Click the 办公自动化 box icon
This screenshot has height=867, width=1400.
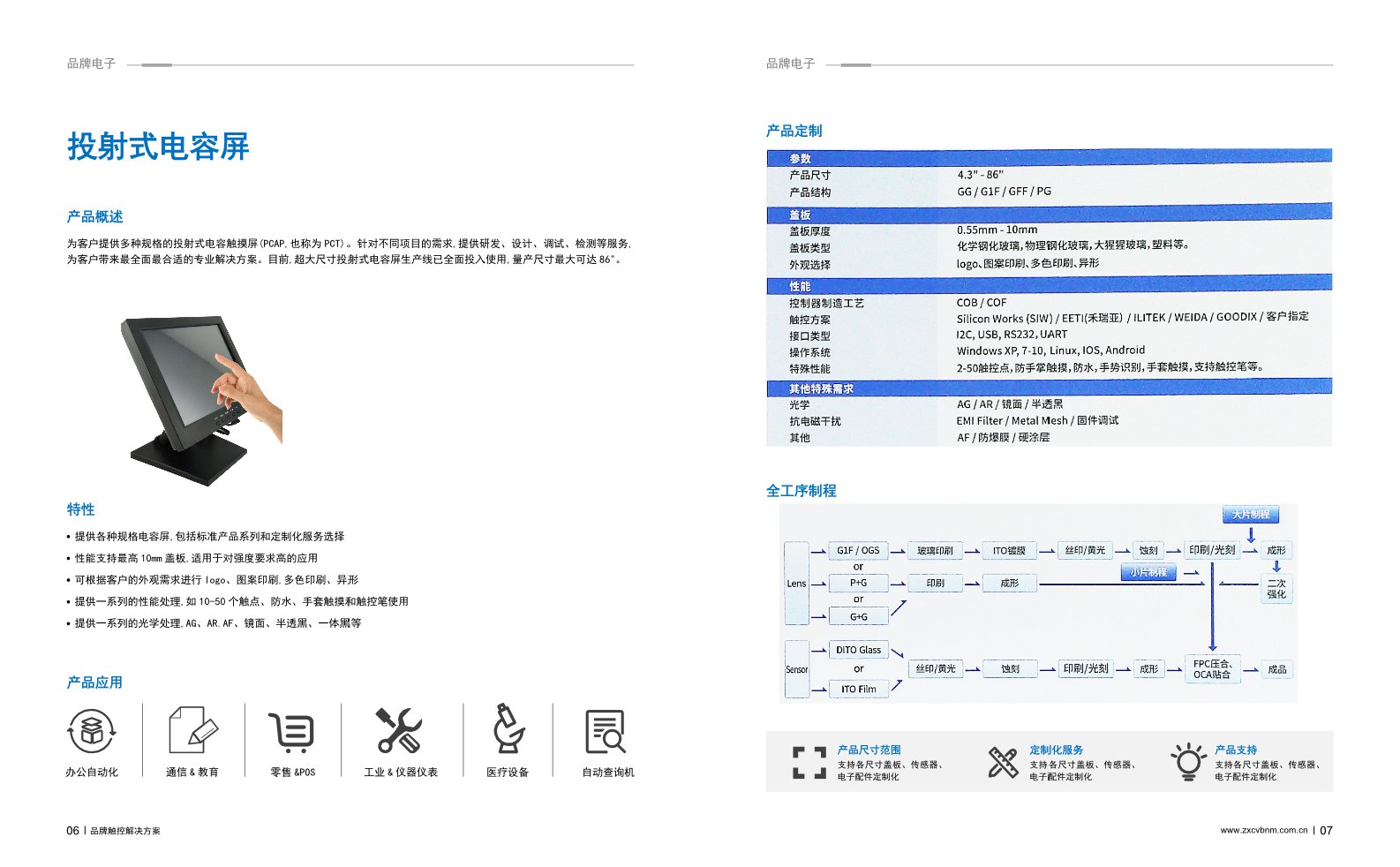(x=91, y=731)
